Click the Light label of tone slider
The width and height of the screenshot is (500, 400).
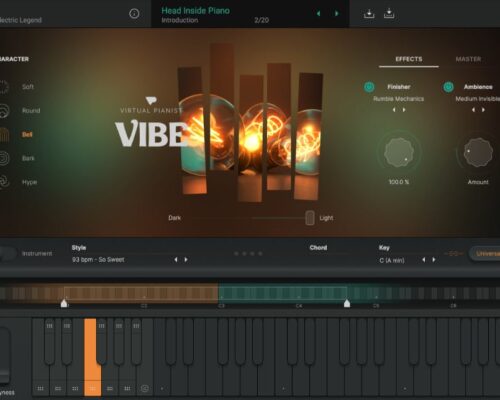[x=326, y=218]
